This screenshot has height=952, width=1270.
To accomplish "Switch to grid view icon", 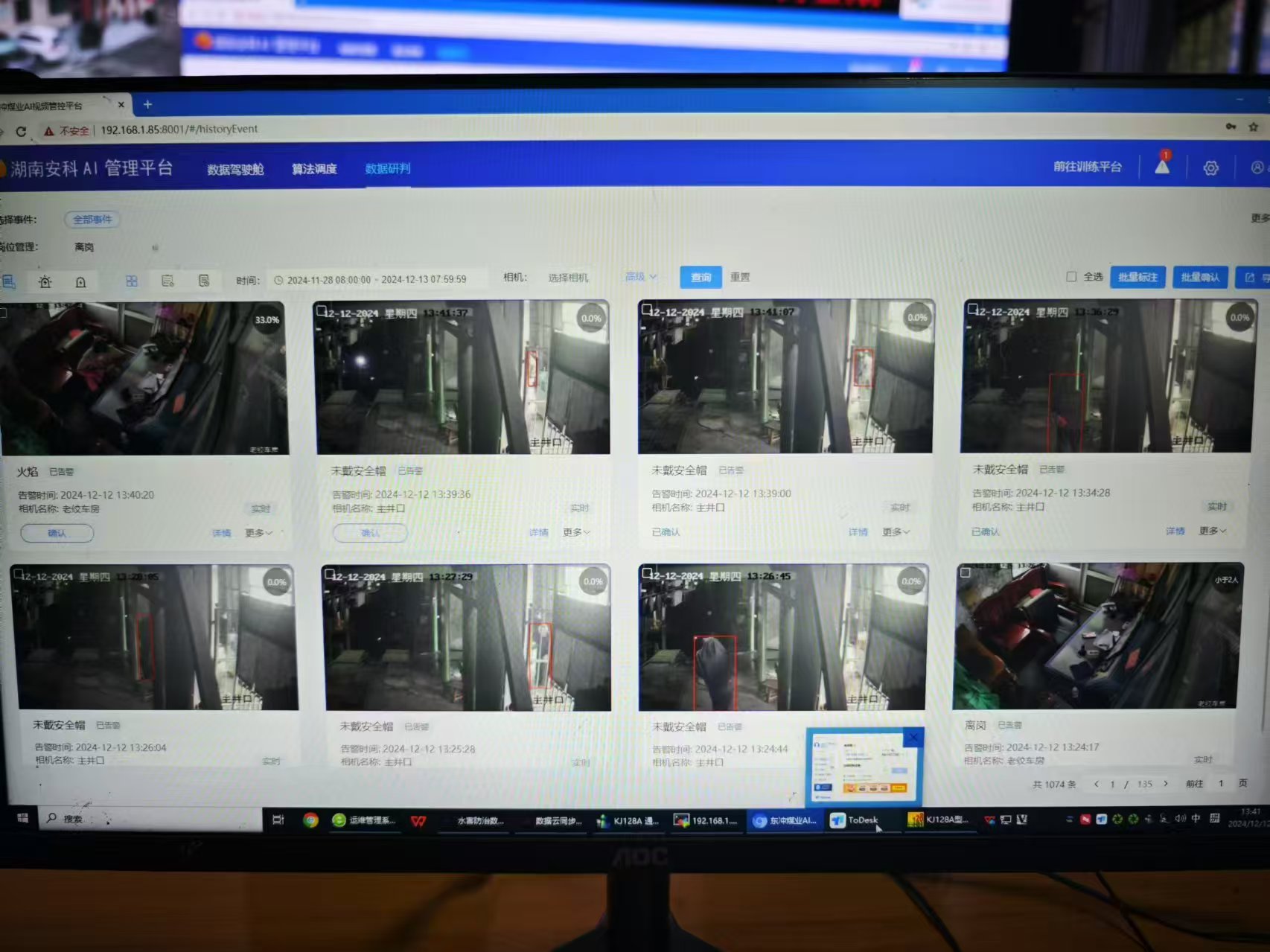I will point(132,281).
